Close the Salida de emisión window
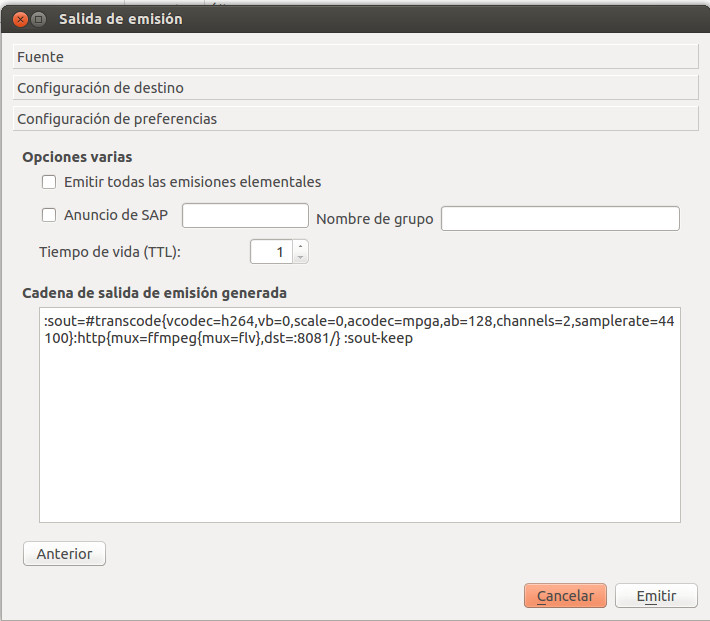This screenshot has height=621, width=710. click(20, 19)
